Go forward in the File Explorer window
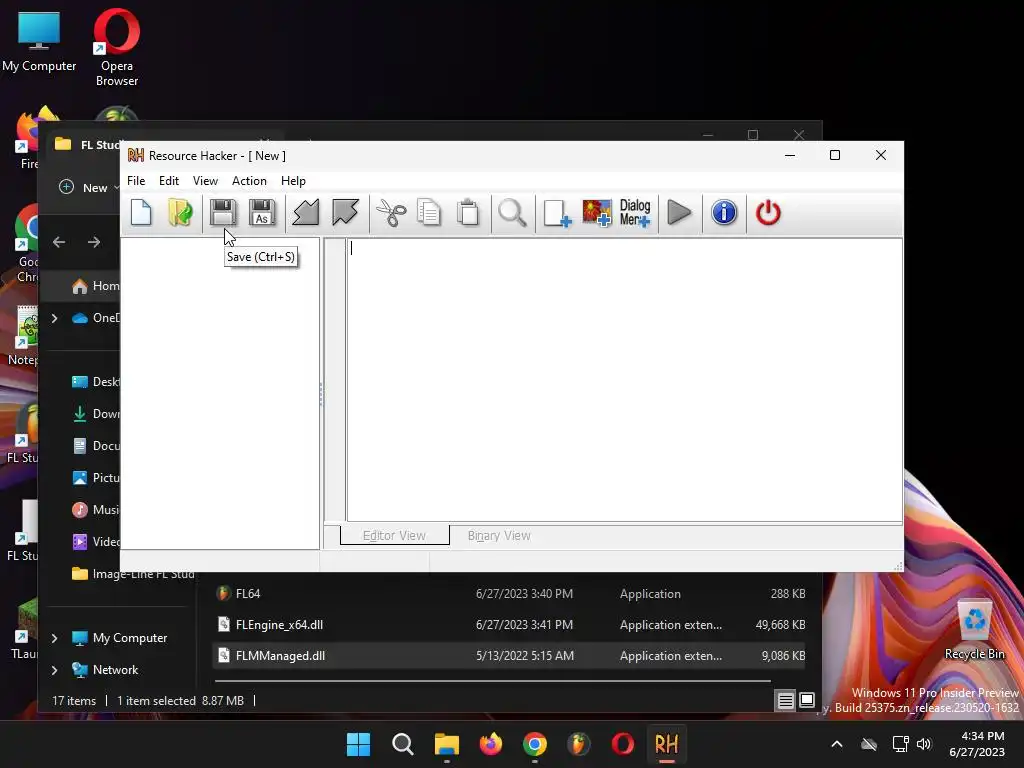This screenshot has height=768, width=1024. [x=94, y=242]
